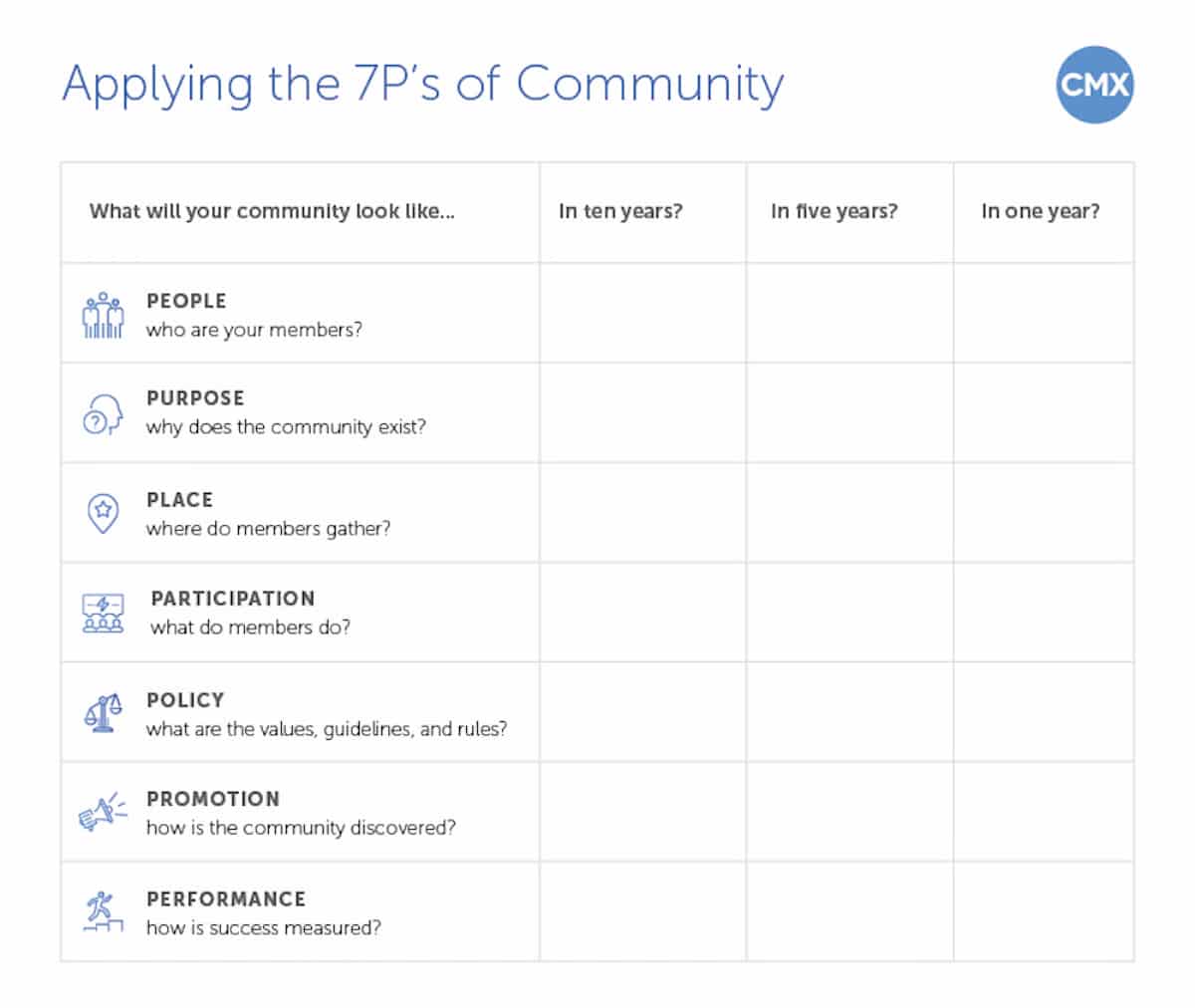Click the People cell under ten years

(642, 313)
